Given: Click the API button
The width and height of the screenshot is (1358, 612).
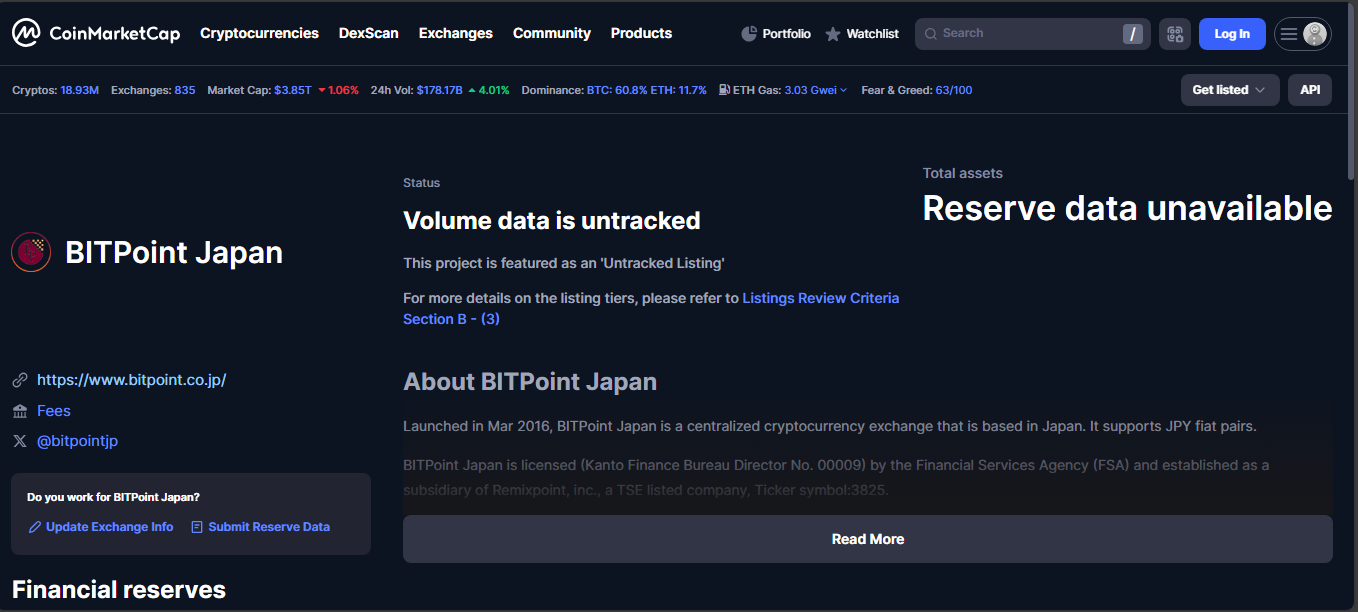Looking at the screenshot, I should click(1309, 90).
